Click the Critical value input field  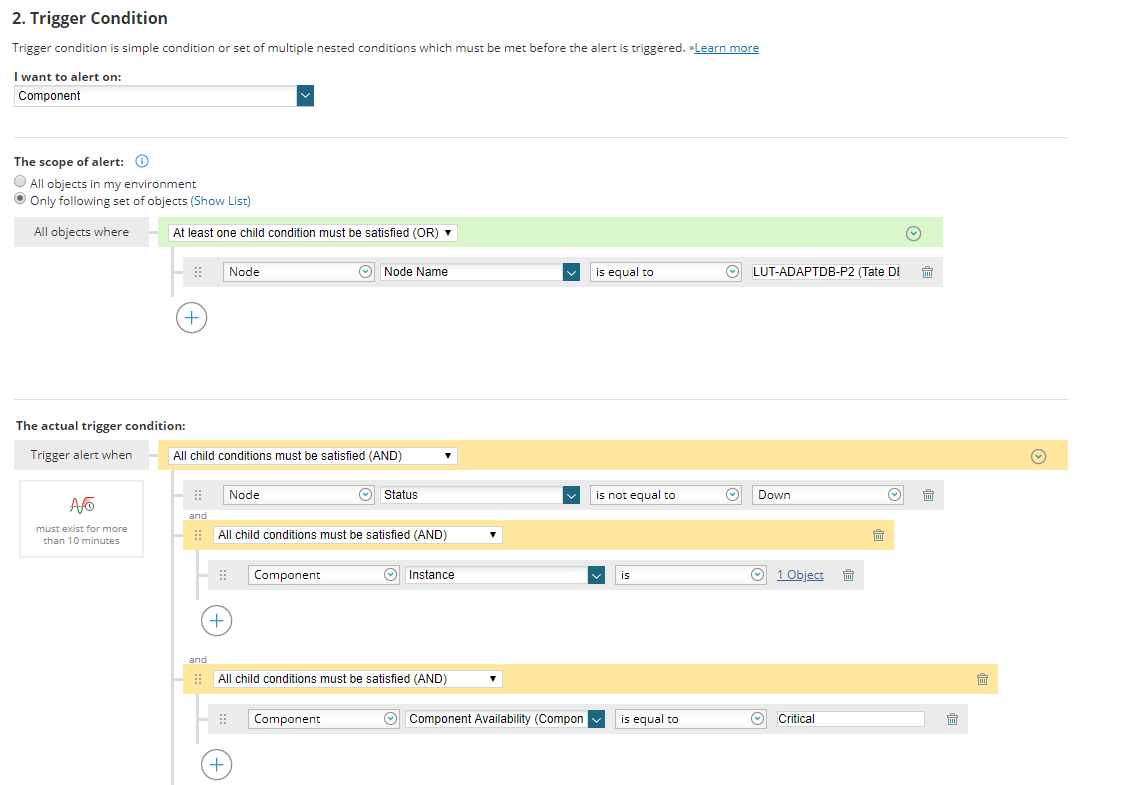click(x=850, y=719)
